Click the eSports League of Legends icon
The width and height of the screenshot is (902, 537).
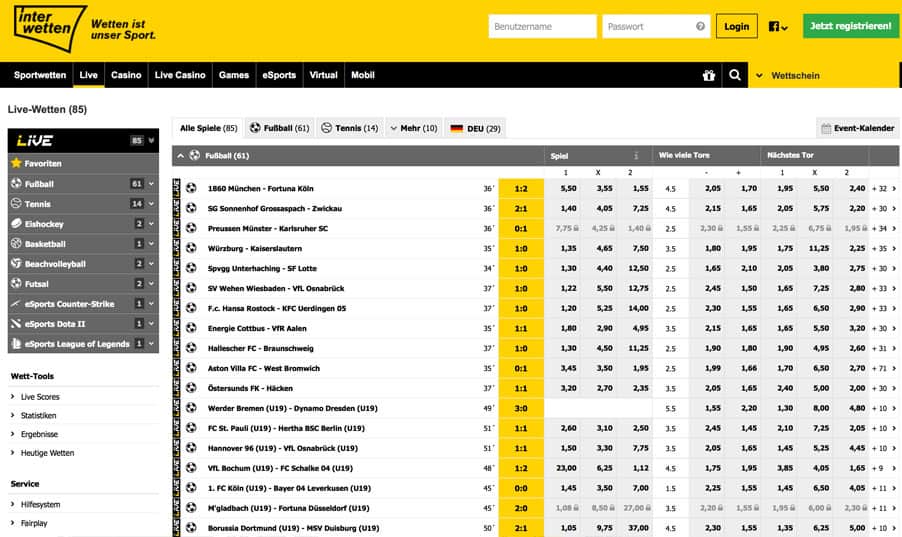coord(16,344)
